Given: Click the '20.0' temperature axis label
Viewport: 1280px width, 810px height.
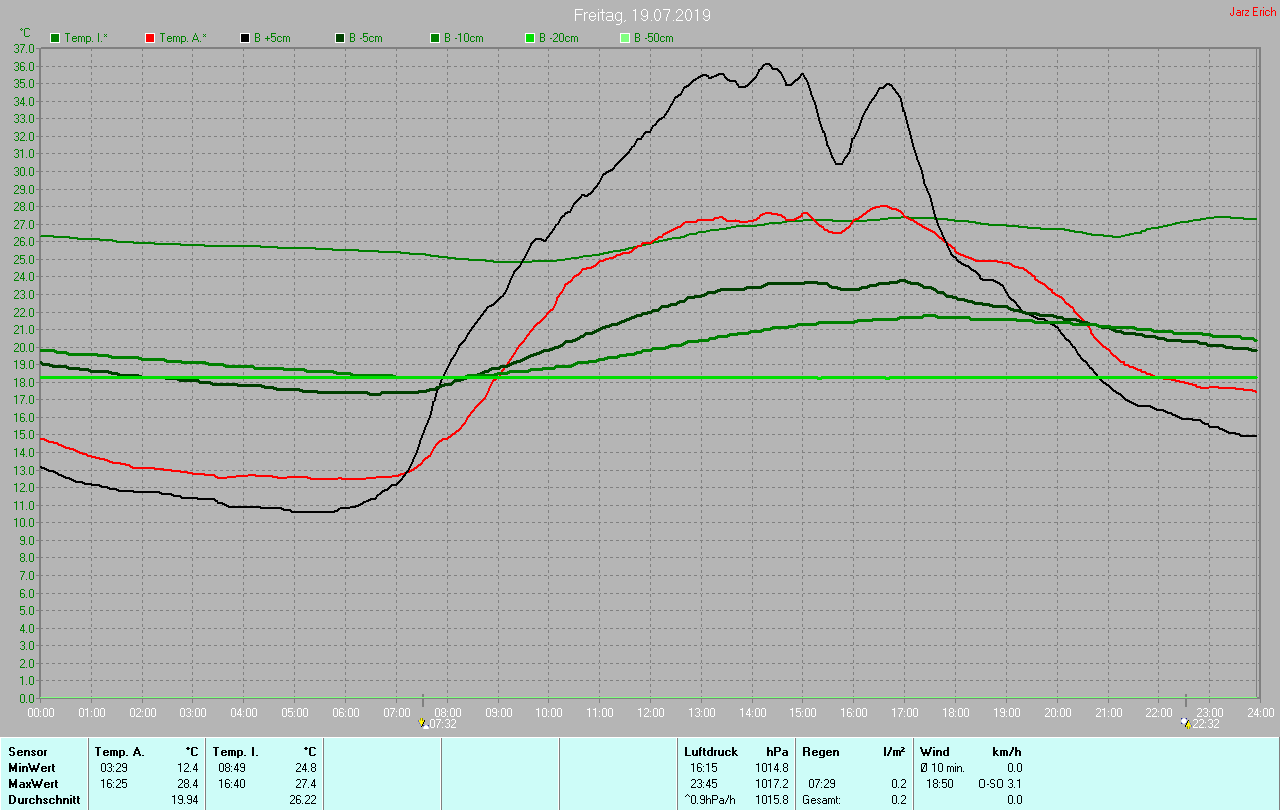Looking at the screenshot, I should (x=23, y=347).
